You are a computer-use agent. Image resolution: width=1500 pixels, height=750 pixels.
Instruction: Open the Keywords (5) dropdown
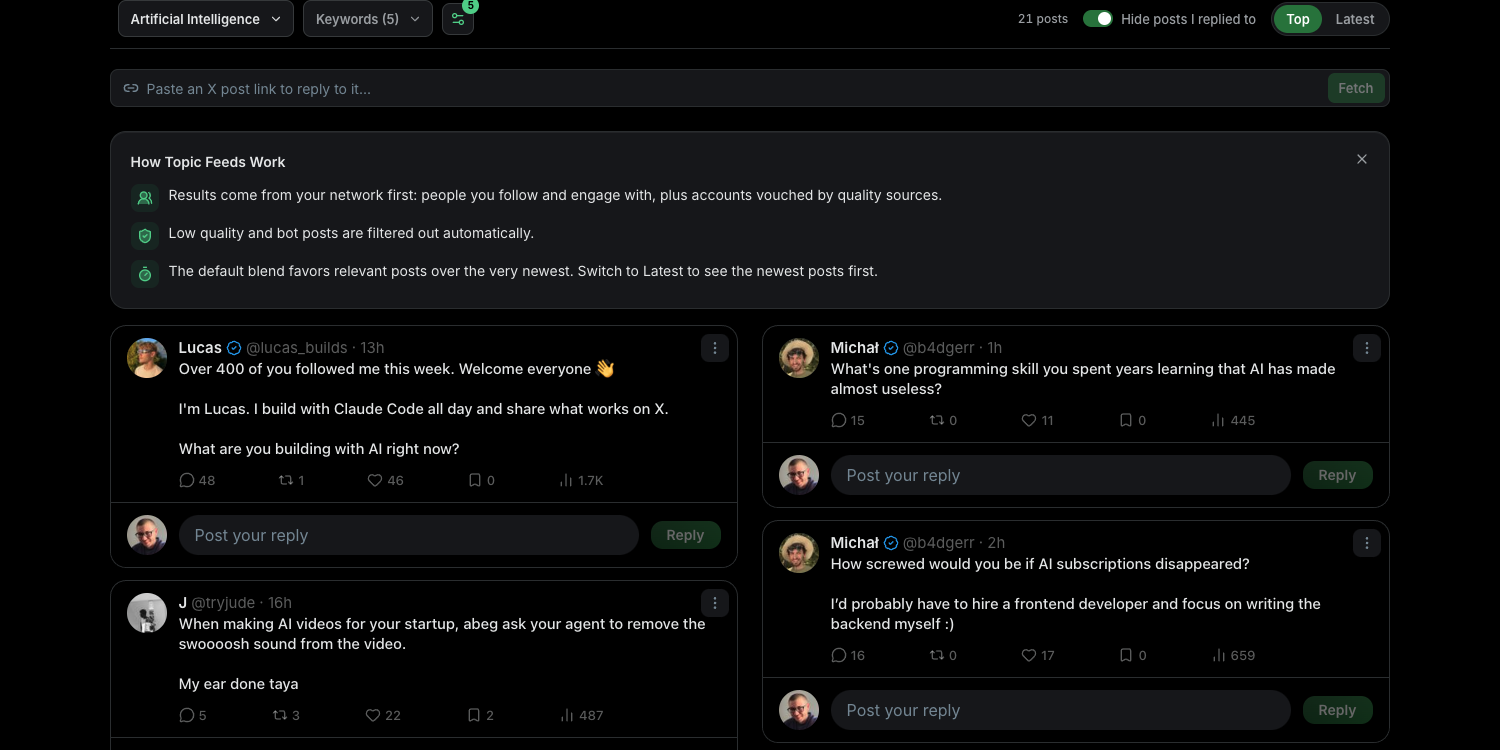(x=368, y=19)
